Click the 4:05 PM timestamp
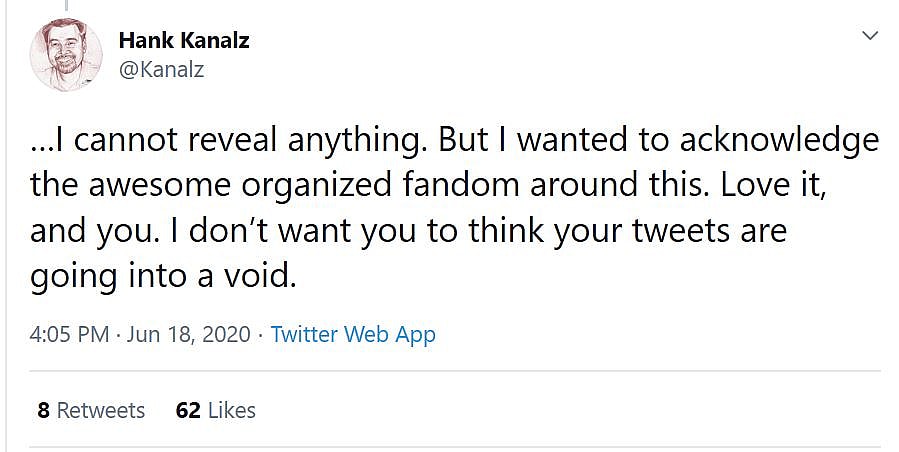 69,334
